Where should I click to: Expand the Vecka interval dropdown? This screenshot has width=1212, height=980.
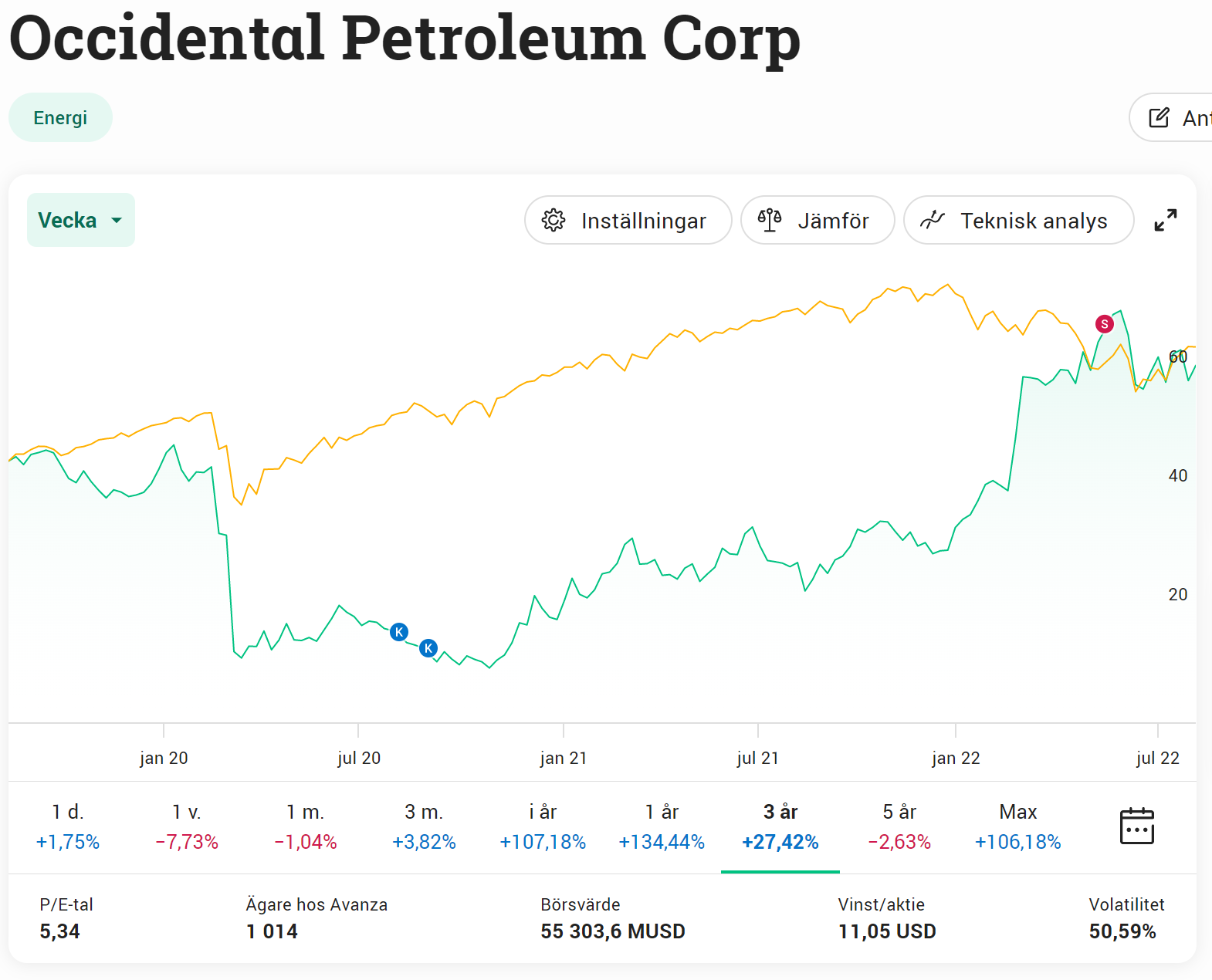click(81, 221)
